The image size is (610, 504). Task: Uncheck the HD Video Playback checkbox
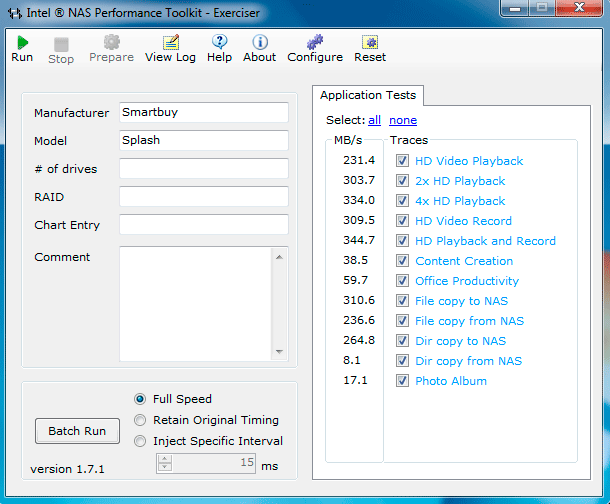point(402,161)
